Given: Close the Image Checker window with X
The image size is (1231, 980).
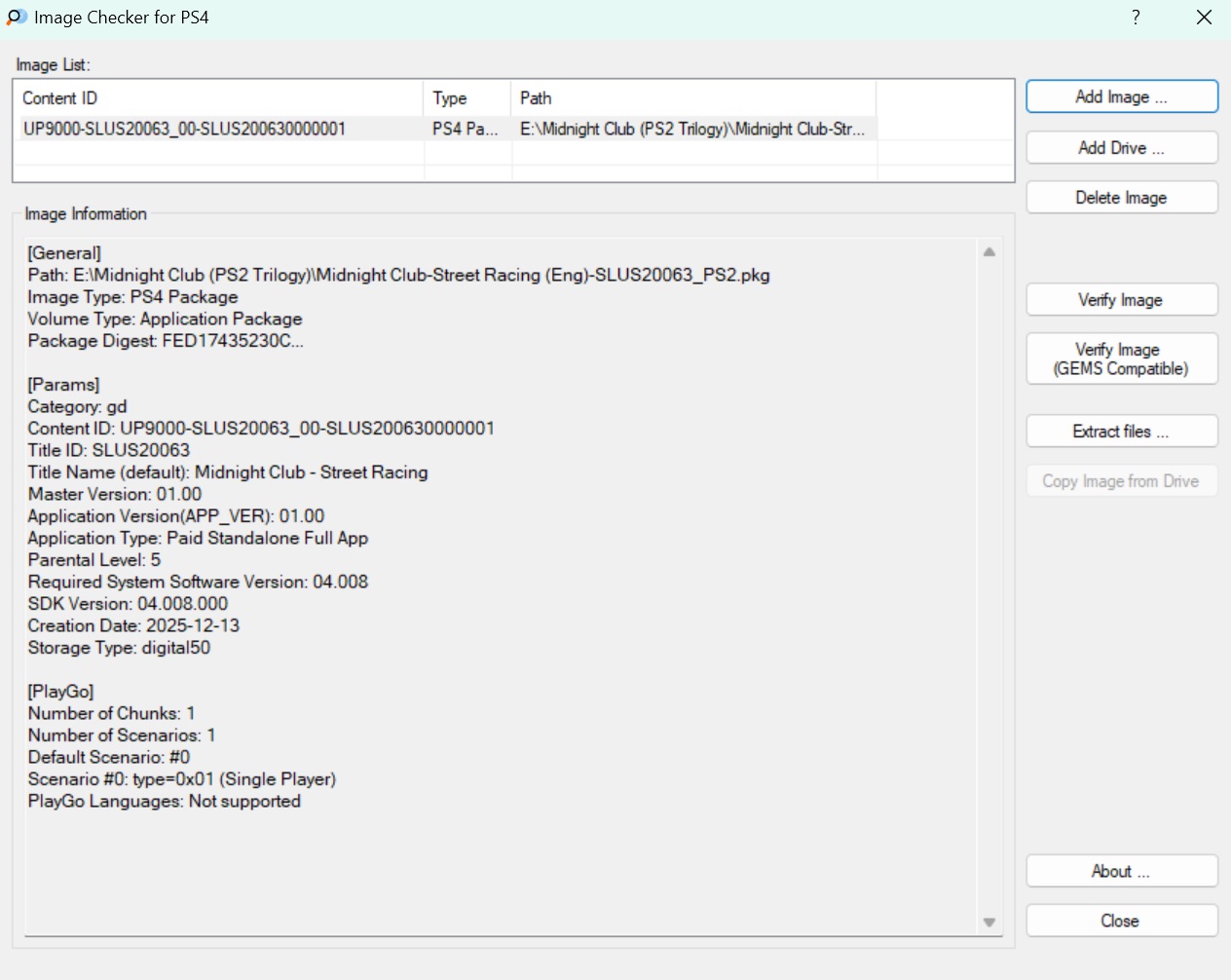Looking at the screenshot, I should [x=1204, y=18].
